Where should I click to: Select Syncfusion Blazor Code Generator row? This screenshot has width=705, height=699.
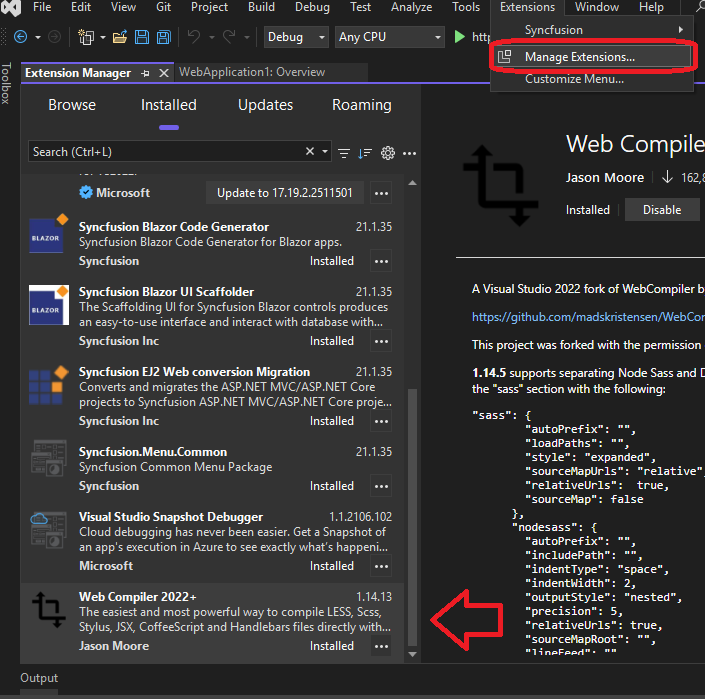pyautogui.click(x=212, y=244)
